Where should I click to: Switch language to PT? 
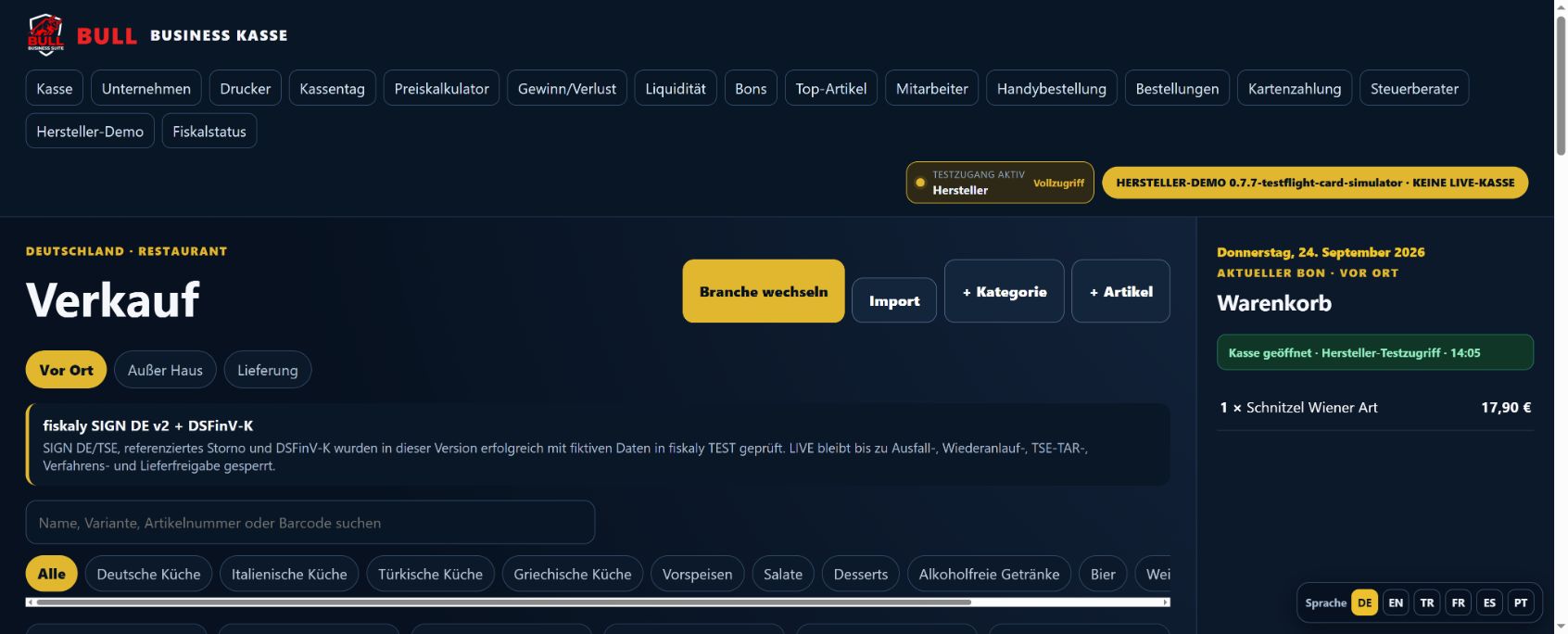point(1521,602)
